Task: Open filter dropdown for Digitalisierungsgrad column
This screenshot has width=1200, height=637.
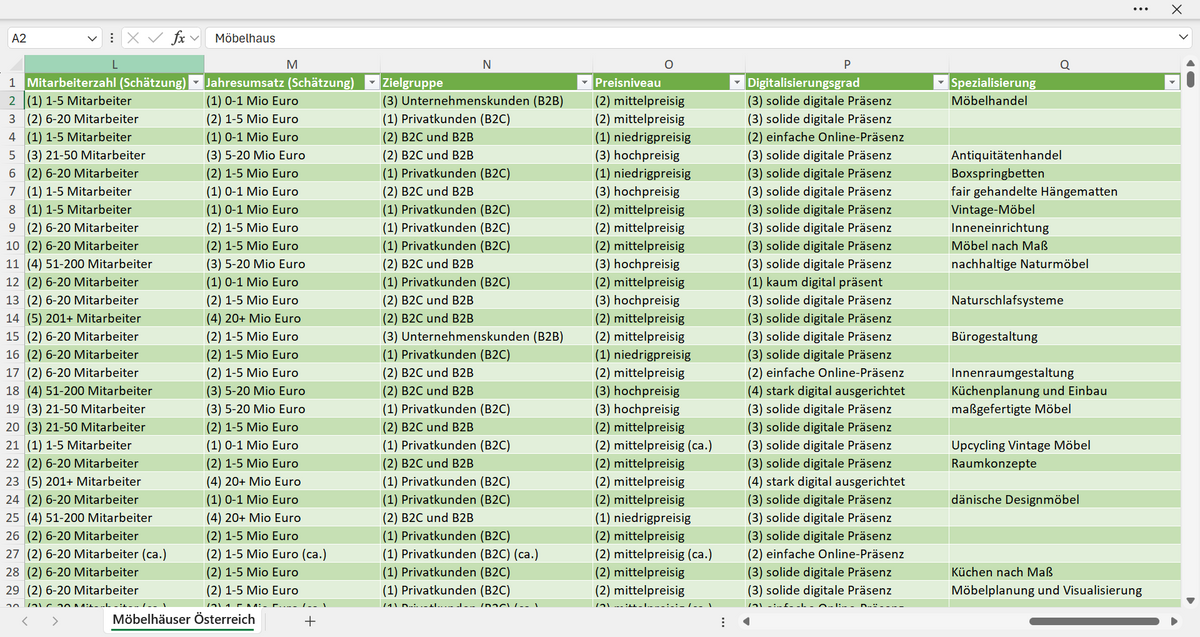Action: [x=940, y=82]
